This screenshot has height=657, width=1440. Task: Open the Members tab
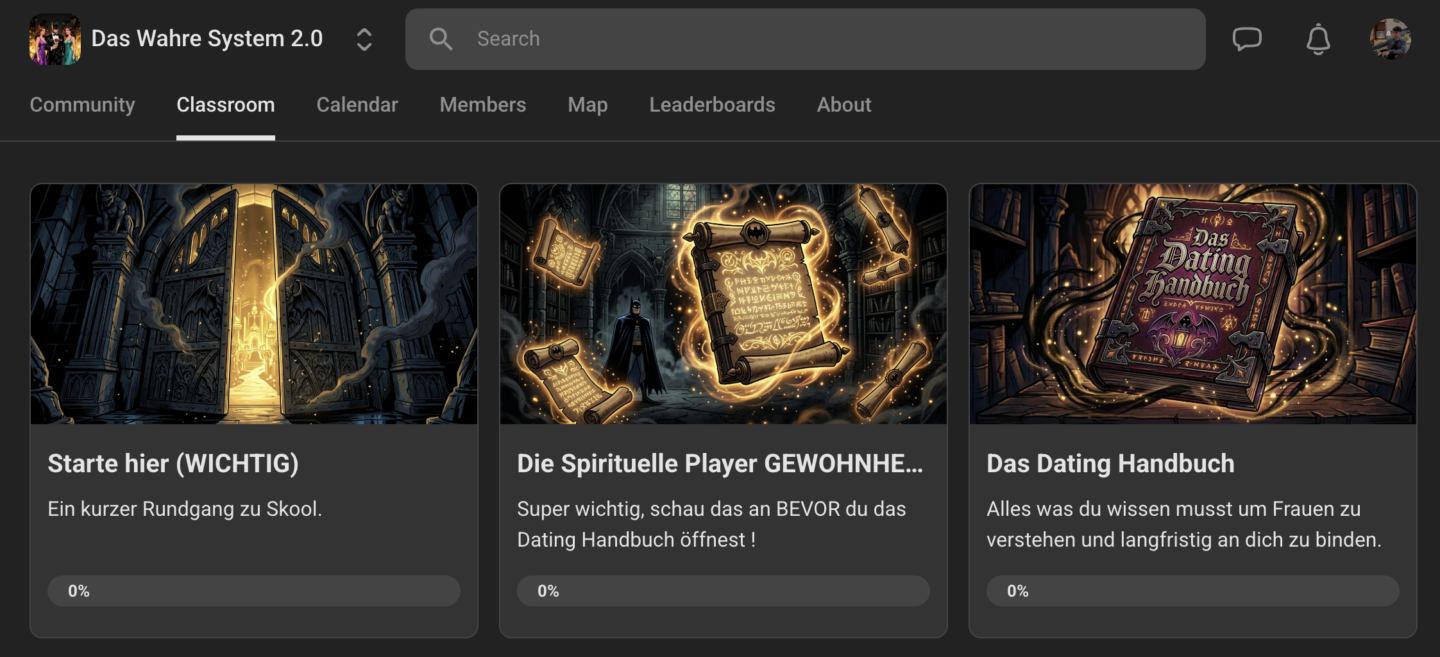[x=483, y=105]
